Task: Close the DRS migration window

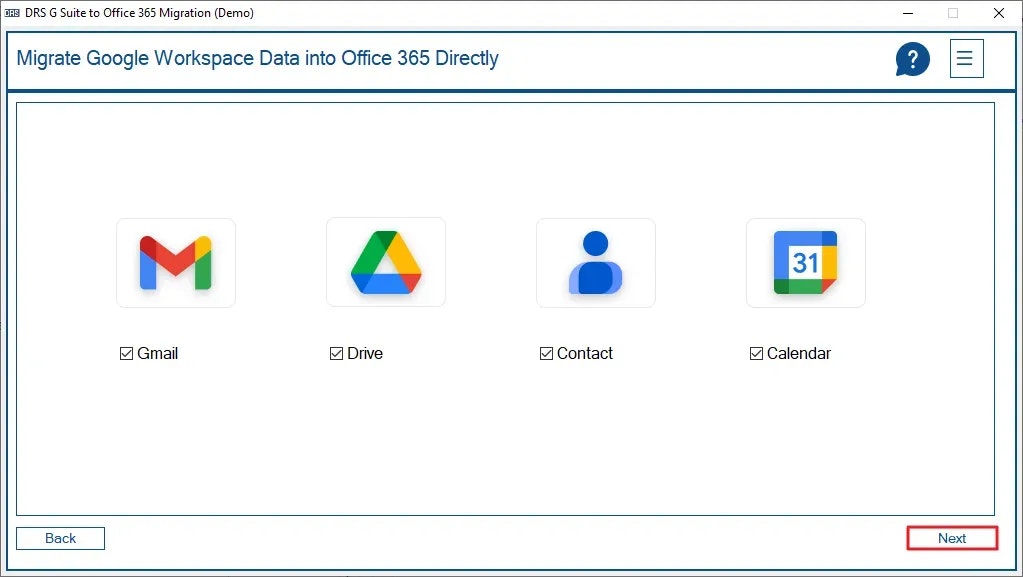Action: tap(998, 13)
